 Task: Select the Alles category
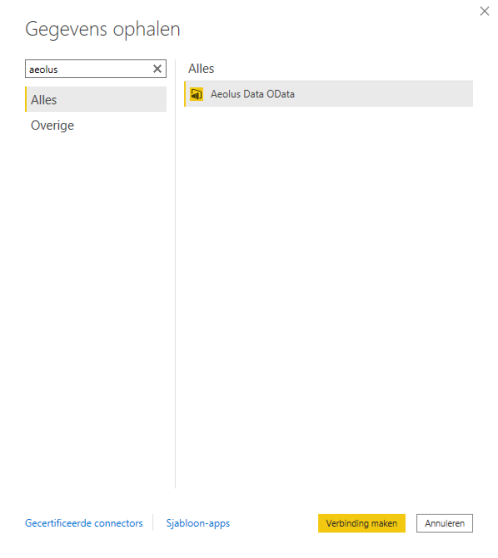(x=96, y=99)
